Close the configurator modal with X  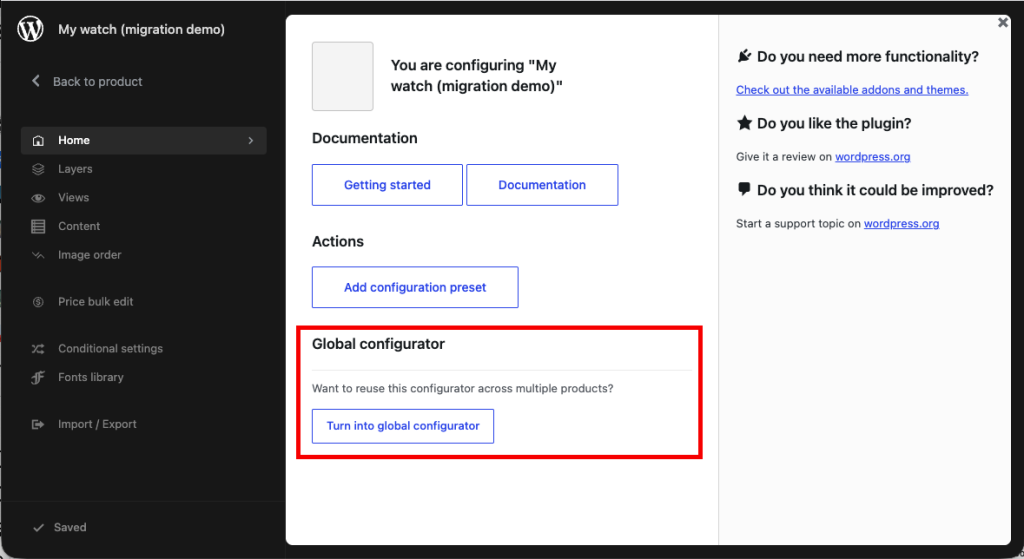pos(1003,22)
